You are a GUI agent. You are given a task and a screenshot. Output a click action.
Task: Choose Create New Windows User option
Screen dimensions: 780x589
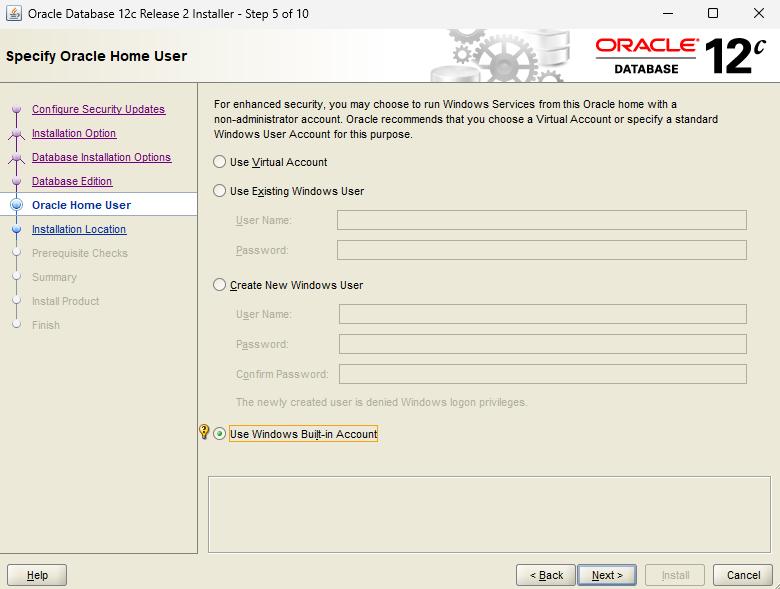tap(219, 285)
